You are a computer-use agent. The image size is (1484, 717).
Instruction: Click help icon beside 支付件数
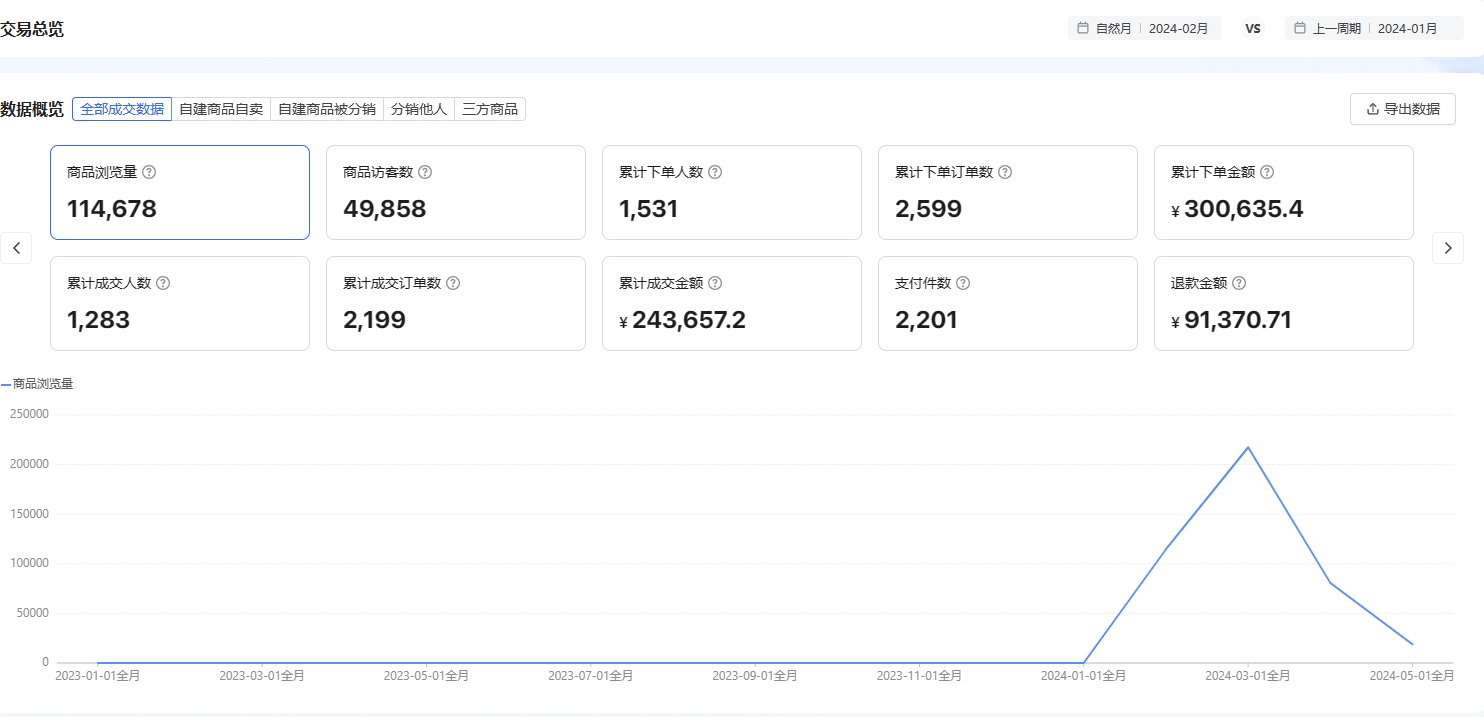963,283
